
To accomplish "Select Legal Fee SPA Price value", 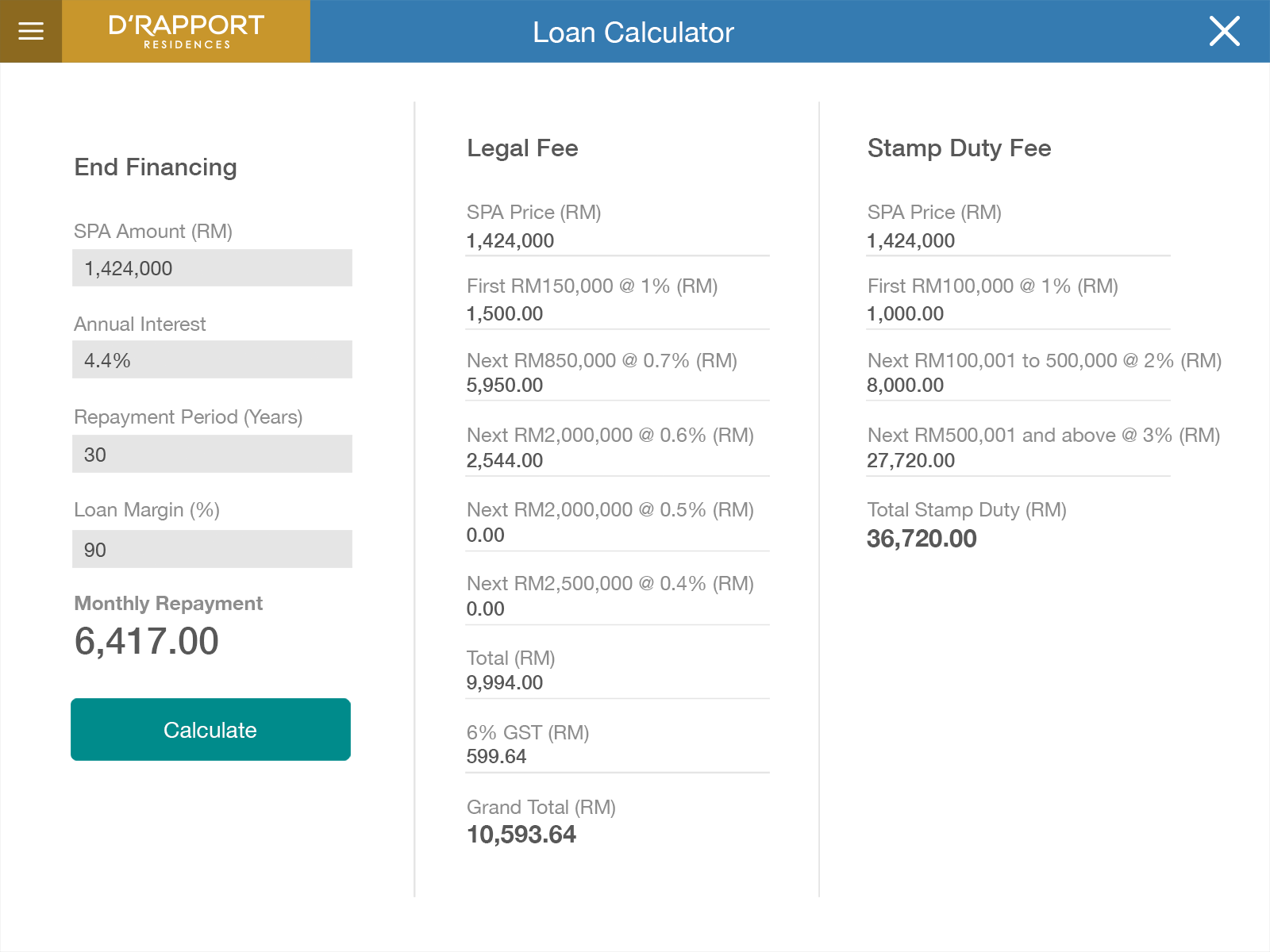I will pos(510,241).
